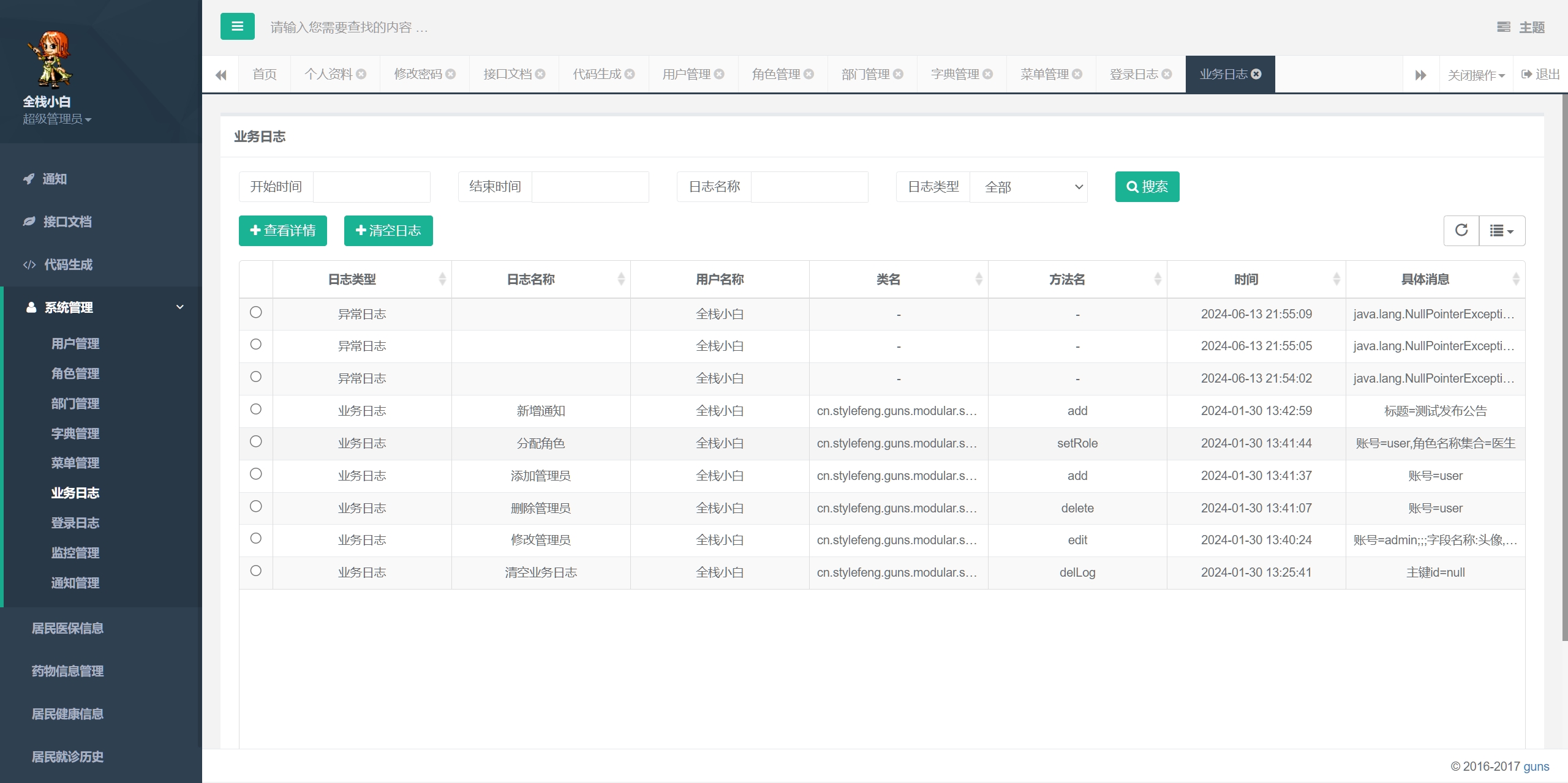Close the 接口文档 tab via its x icon
The image size is (1568, 783).
click(x=540, y=74)
